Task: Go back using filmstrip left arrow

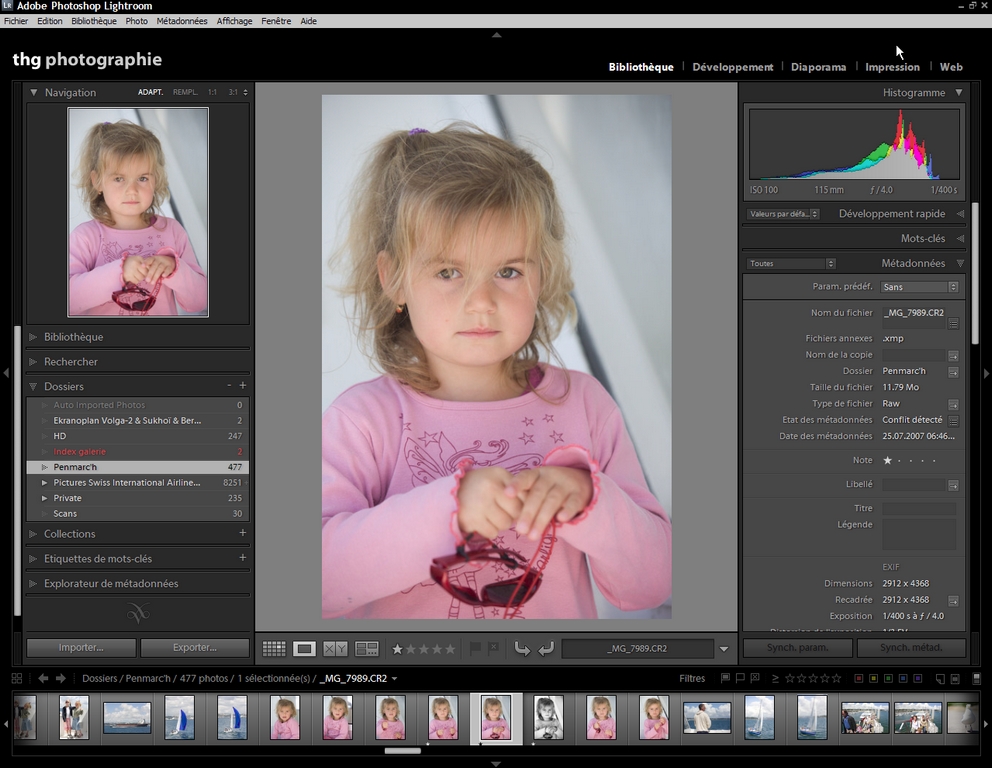Action: pos(43,678)
